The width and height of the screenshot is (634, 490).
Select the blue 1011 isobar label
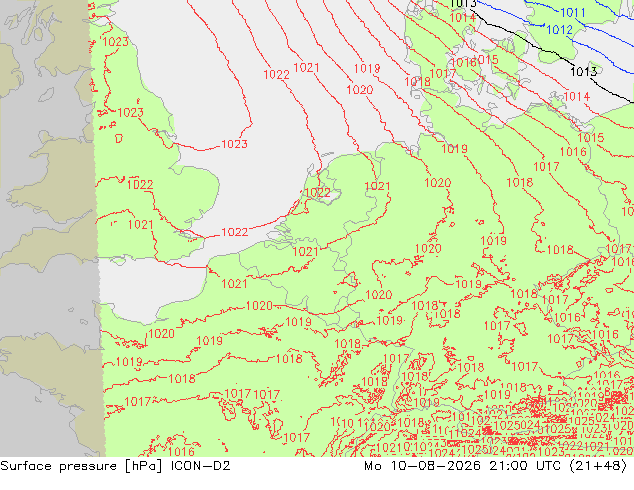(573, 13)
